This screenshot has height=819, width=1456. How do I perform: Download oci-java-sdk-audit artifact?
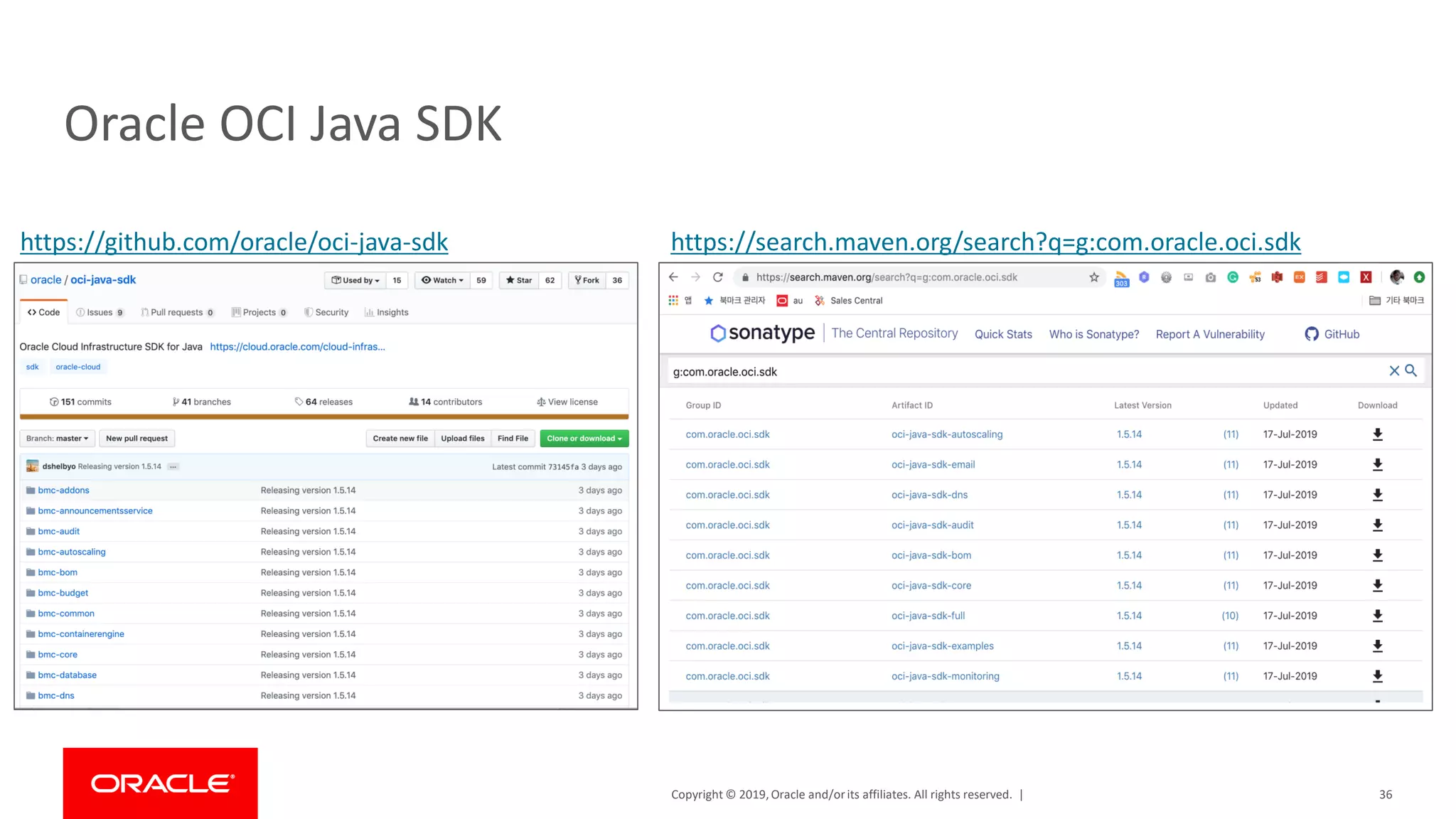tap(1377, 525)
